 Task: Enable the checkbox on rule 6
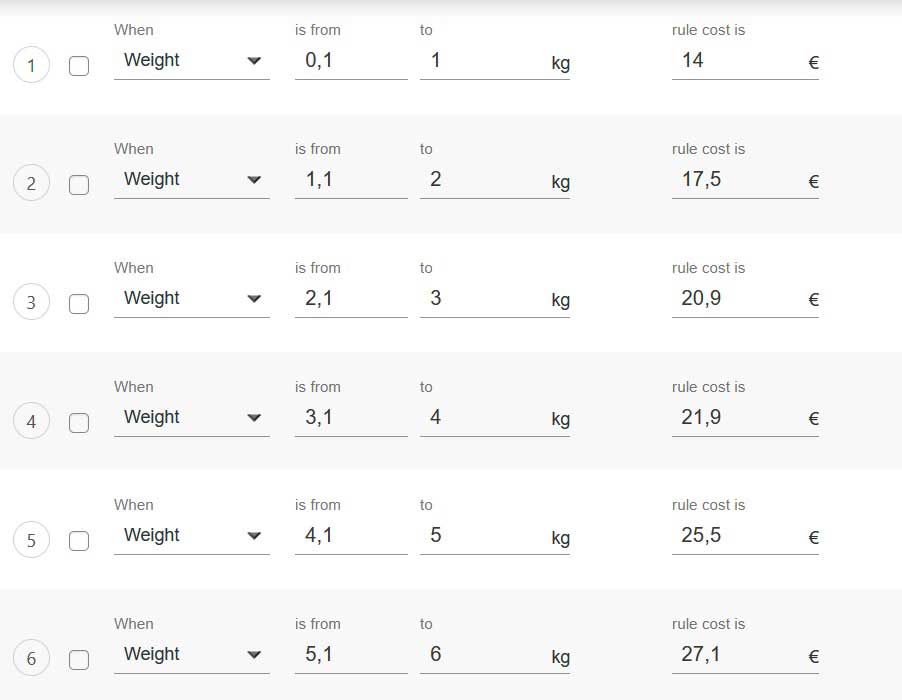click(79, 659)
